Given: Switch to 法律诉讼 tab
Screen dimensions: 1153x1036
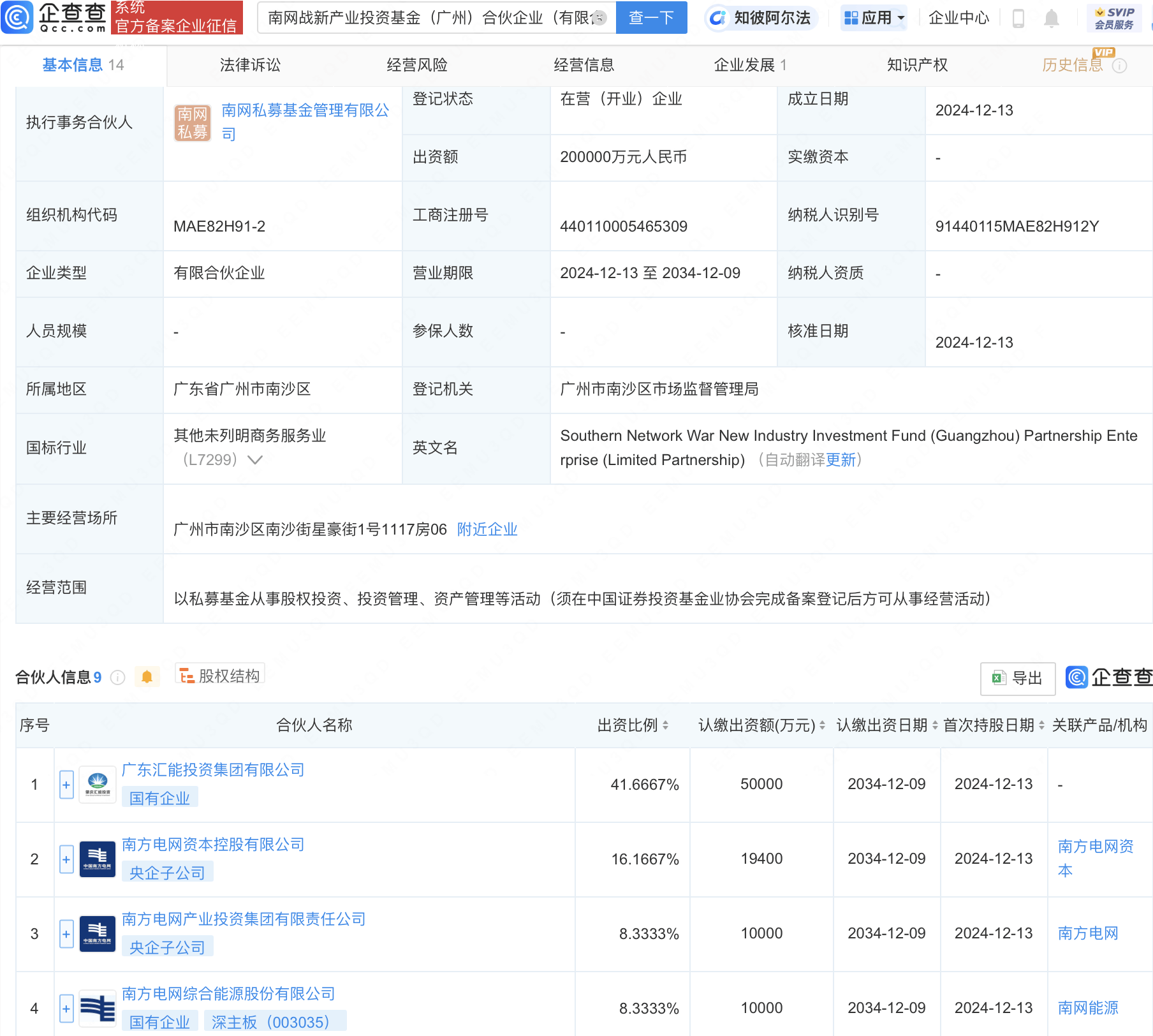Looking at the screenshot, I should pos(250,65).
